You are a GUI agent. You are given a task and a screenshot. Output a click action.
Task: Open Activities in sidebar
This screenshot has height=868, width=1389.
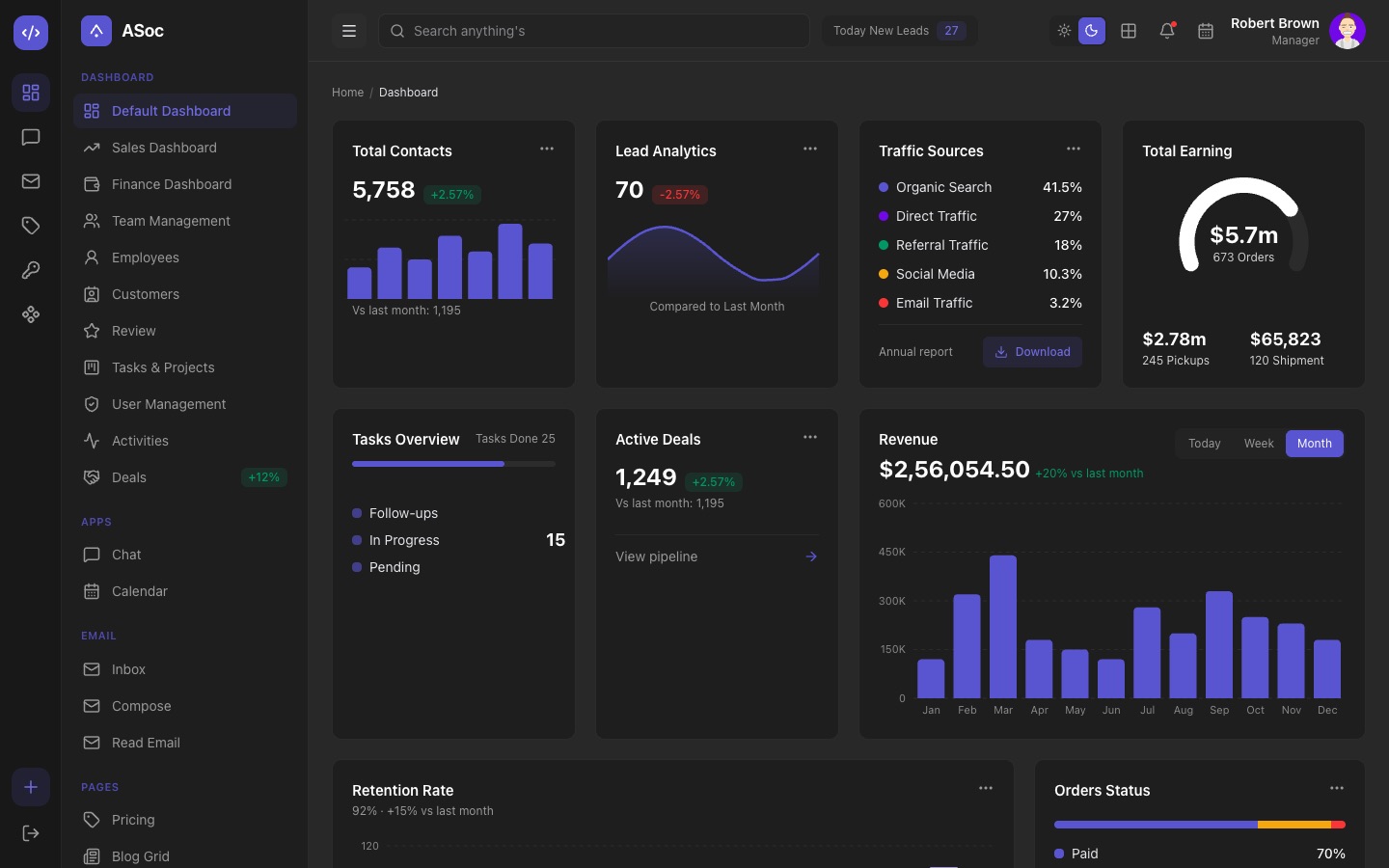(x=185, y=441)
